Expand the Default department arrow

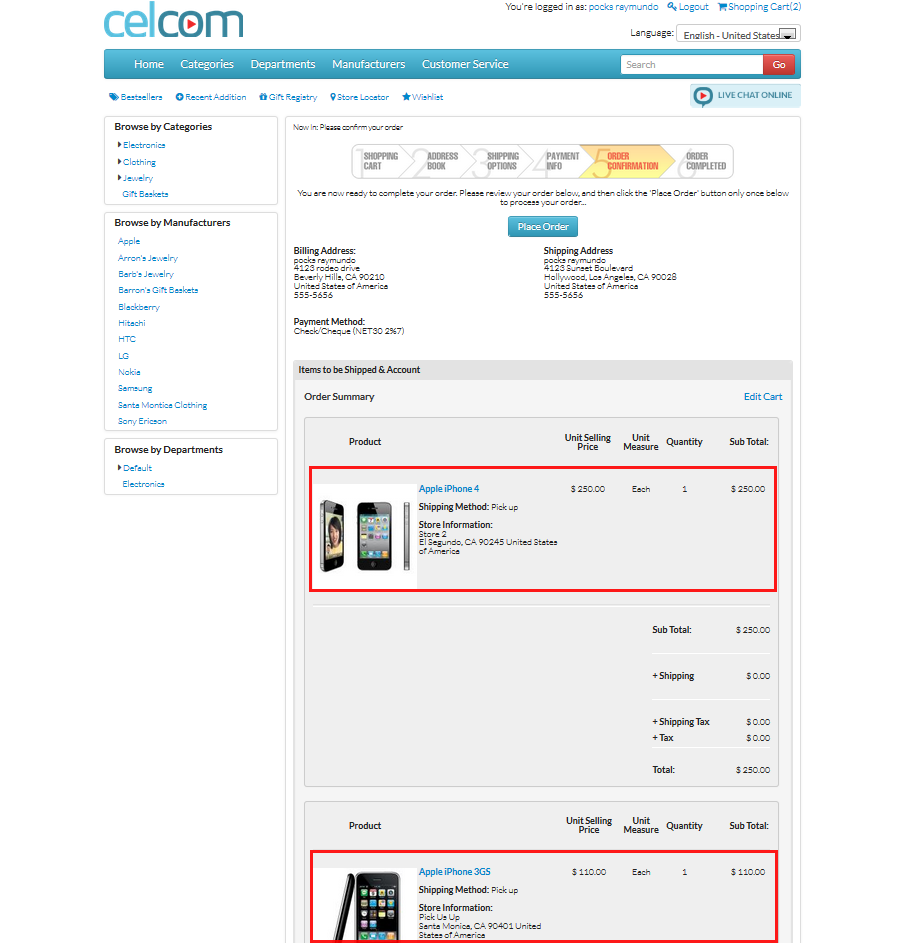[120, 467]
